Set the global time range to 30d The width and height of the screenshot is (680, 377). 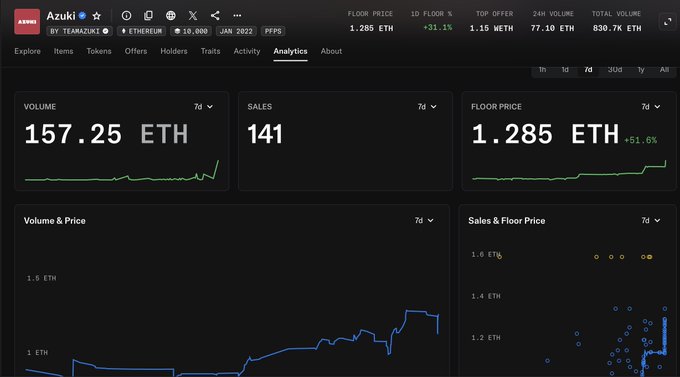615,70
